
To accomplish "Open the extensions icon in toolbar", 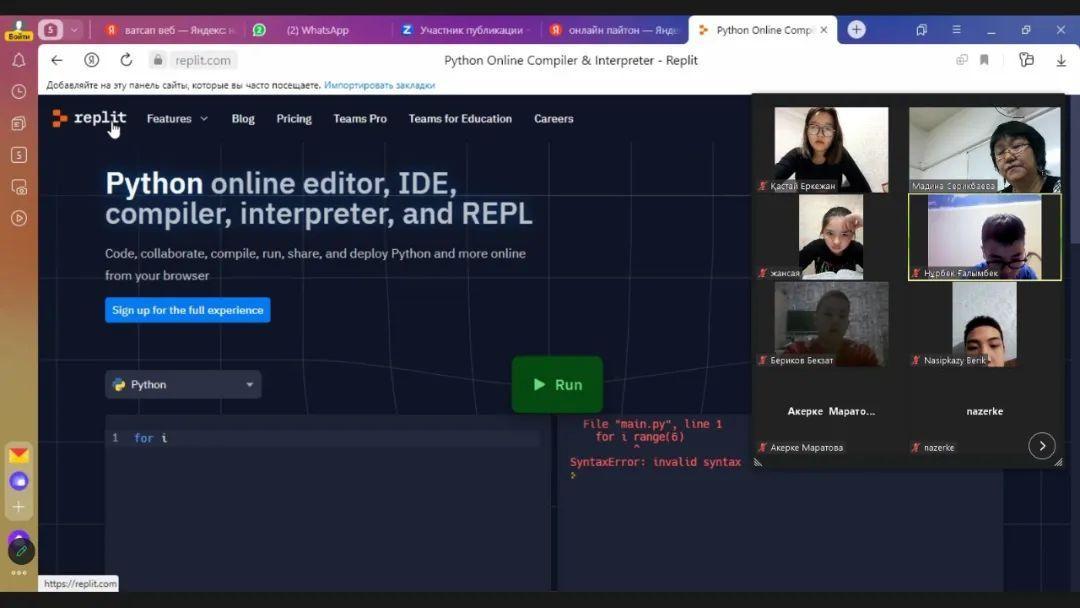I will [x=1026, y=61].
